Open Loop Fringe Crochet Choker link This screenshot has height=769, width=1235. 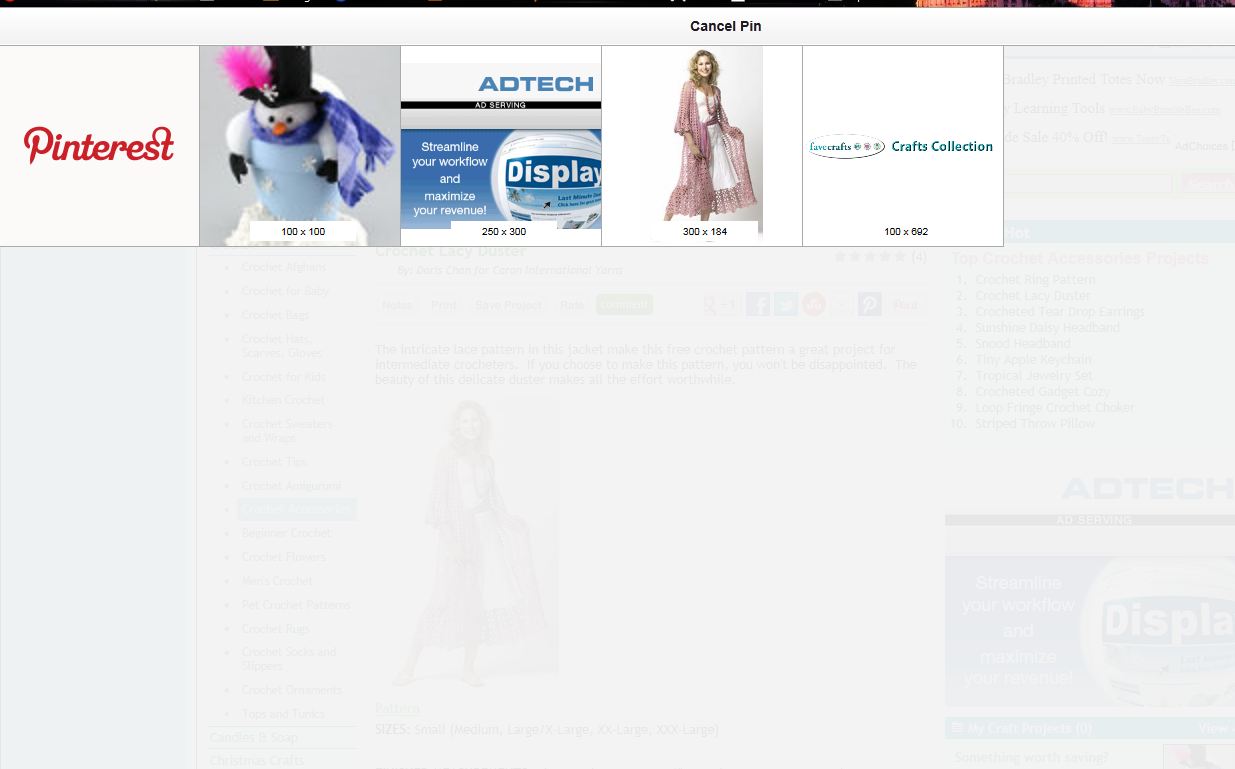pyautogui.click(x=1055, y=408)
